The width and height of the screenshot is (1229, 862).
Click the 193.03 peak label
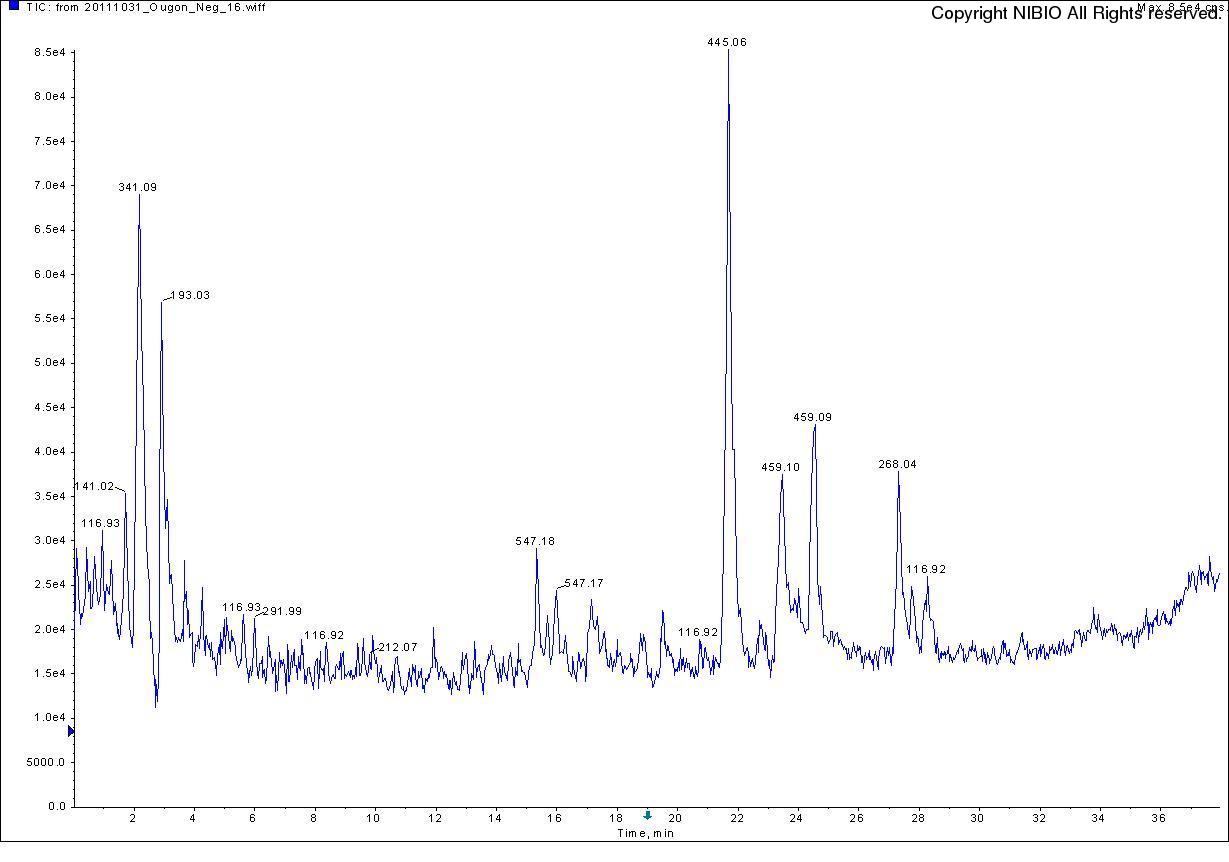pos(190,296)
